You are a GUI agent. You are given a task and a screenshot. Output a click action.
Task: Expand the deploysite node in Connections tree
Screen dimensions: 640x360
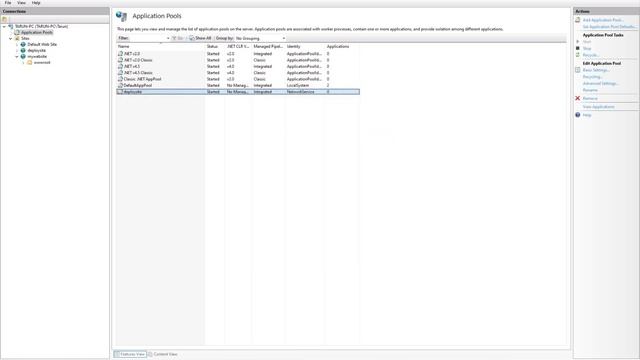tap(17, 50)
